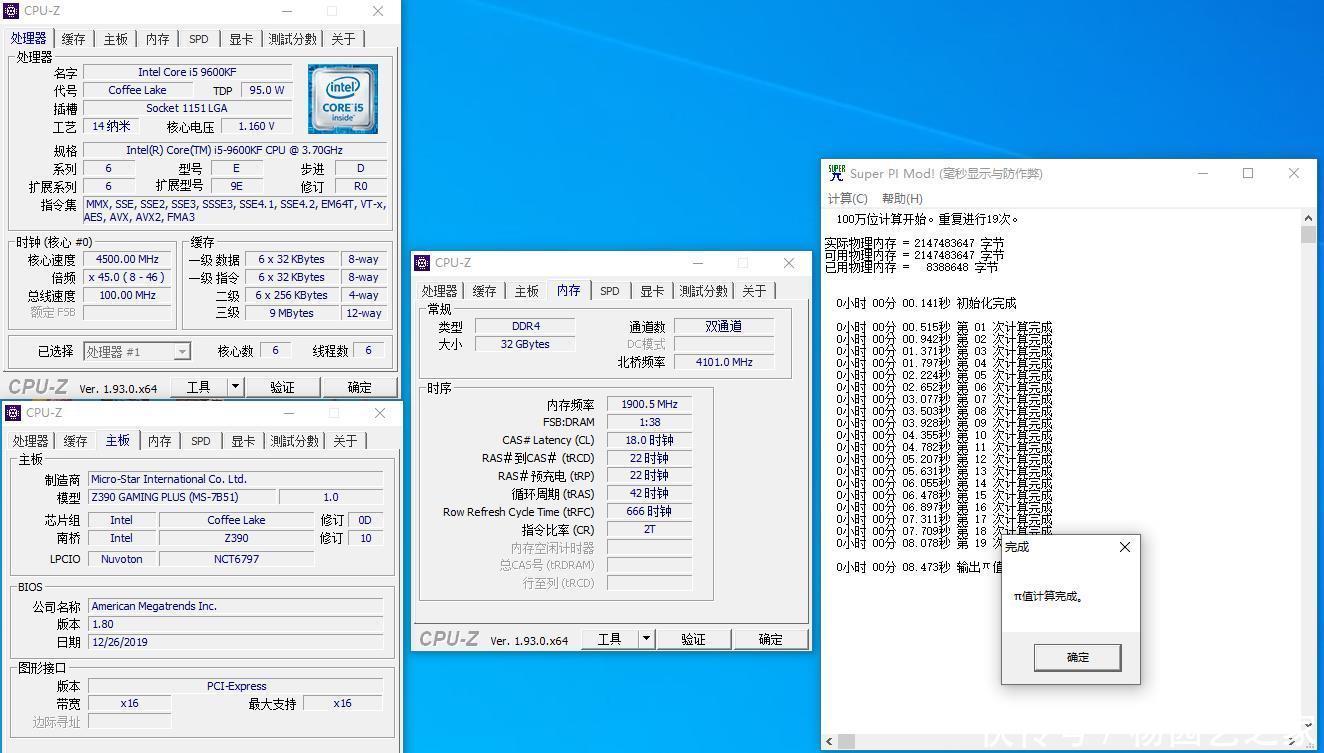Switch to 主板 tab in the processor CPU-Z window
The width and height of the screenshot is (1324, 753).
coord(116,39)
